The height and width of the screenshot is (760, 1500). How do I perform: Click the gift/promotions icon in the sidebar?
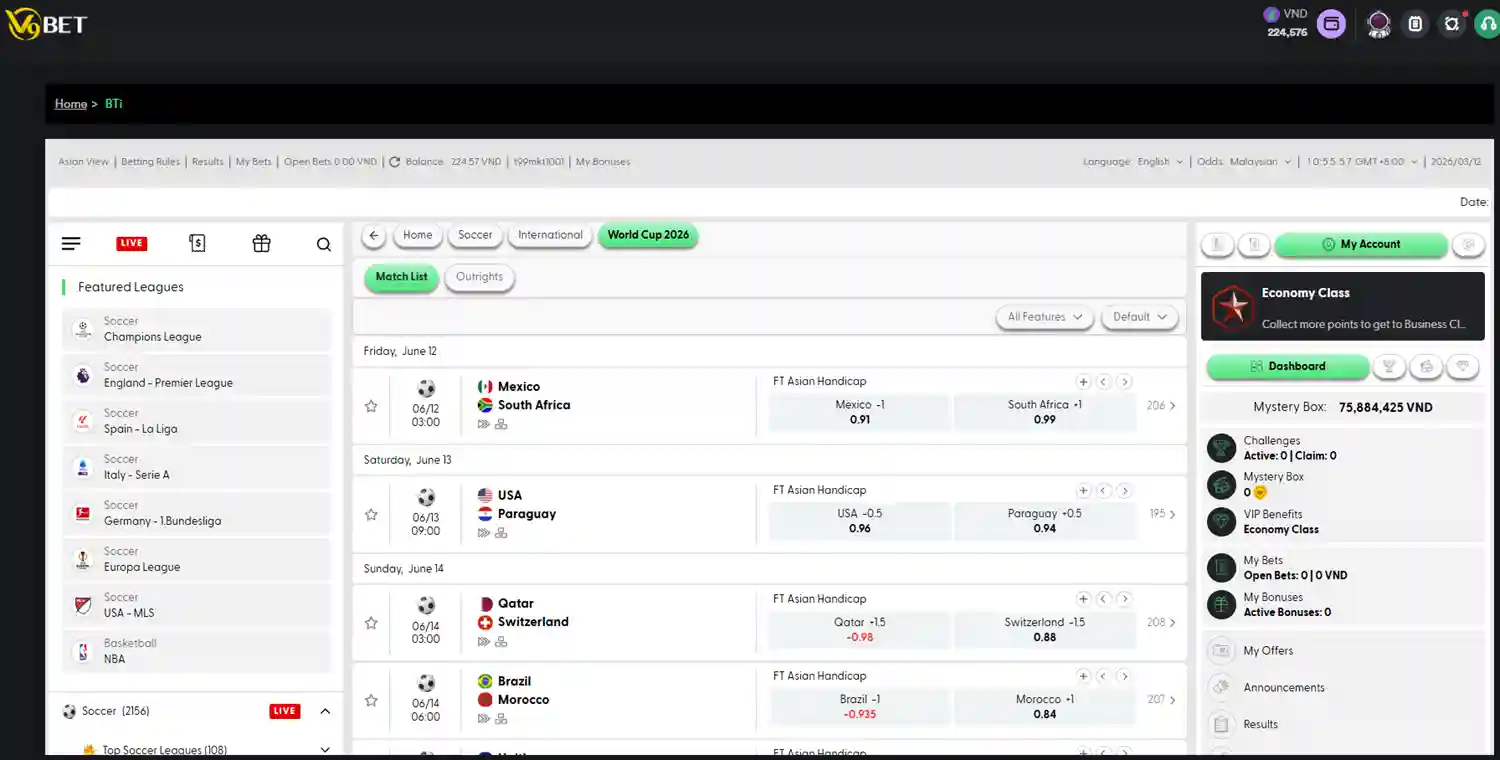pyautogui.click(x=261, y=243)
